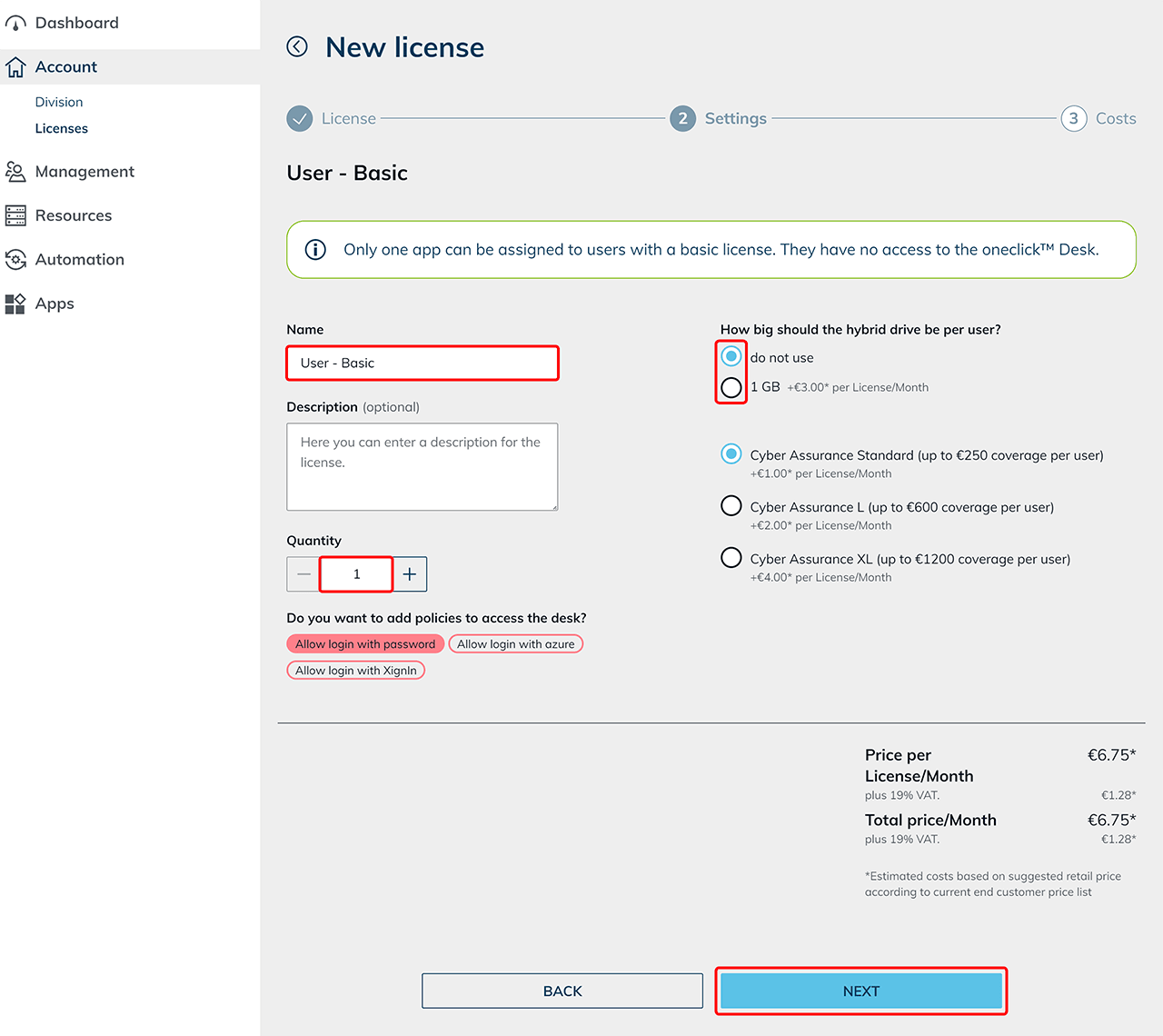This screenshot has width=1163, height=1036.
Task: Click into the Description text area
Action: [x=422, y=467]
